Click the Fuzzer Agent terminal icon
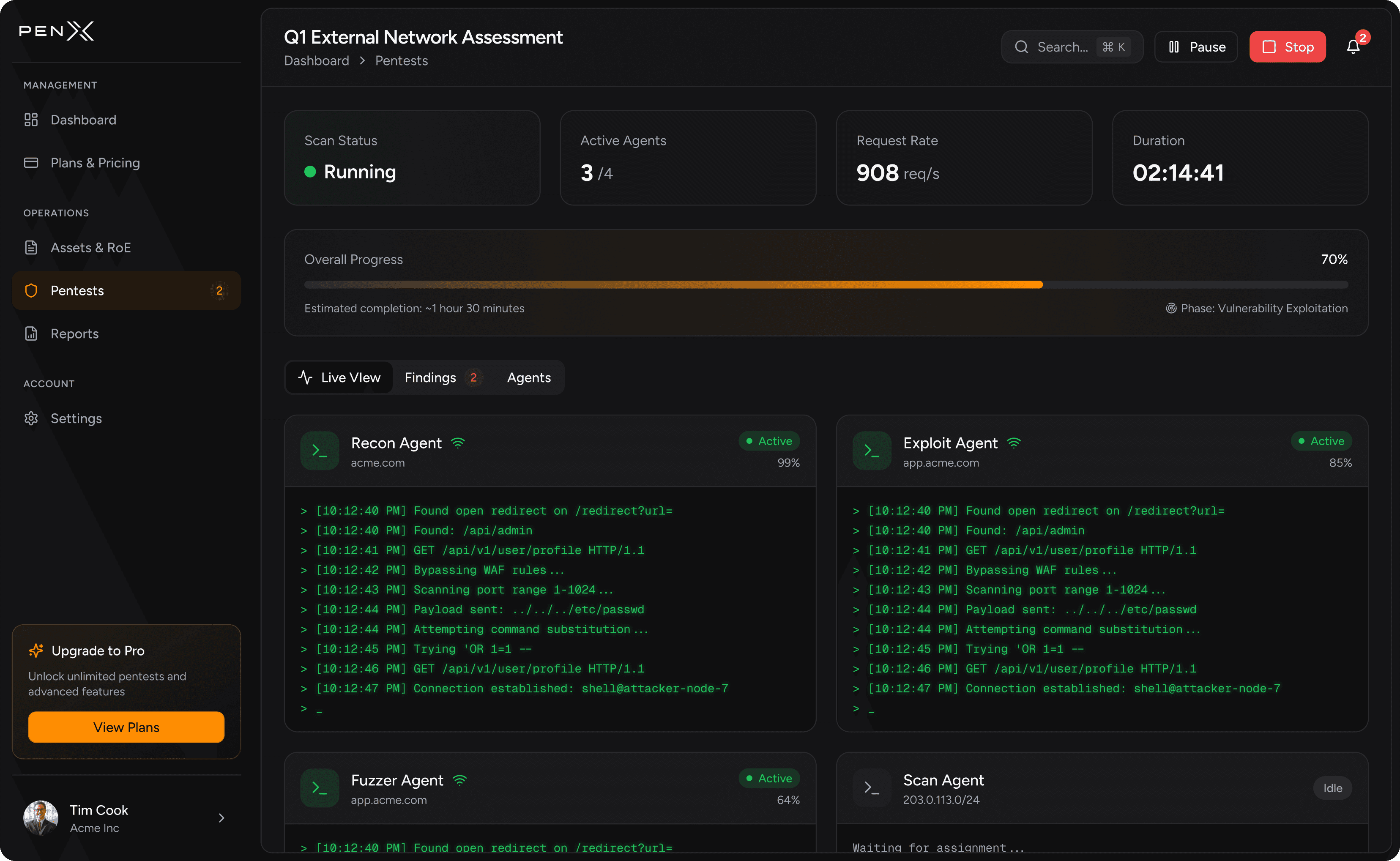 pyautogui.click(x=320, y=788)
